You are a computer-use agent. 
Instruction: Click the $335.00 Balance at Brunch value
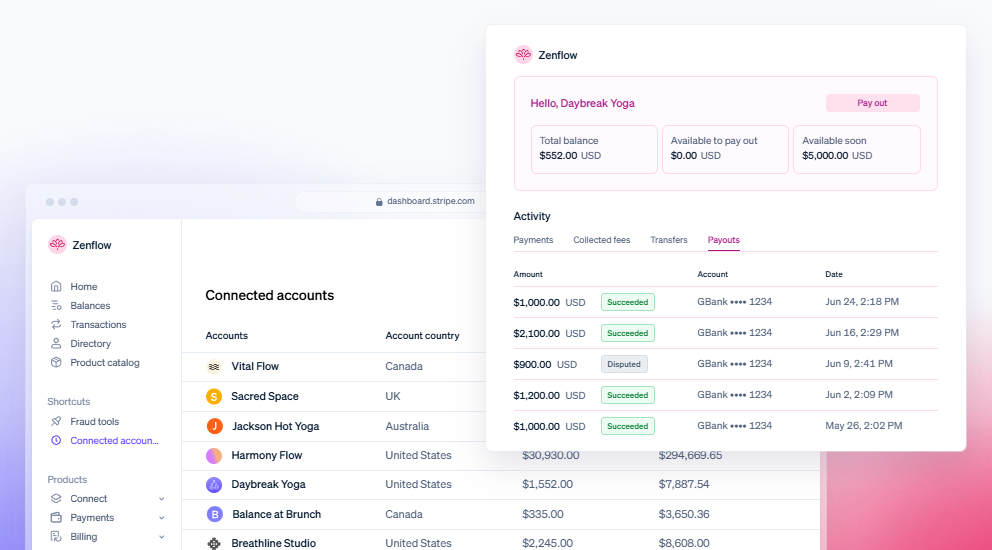(542, 514)
